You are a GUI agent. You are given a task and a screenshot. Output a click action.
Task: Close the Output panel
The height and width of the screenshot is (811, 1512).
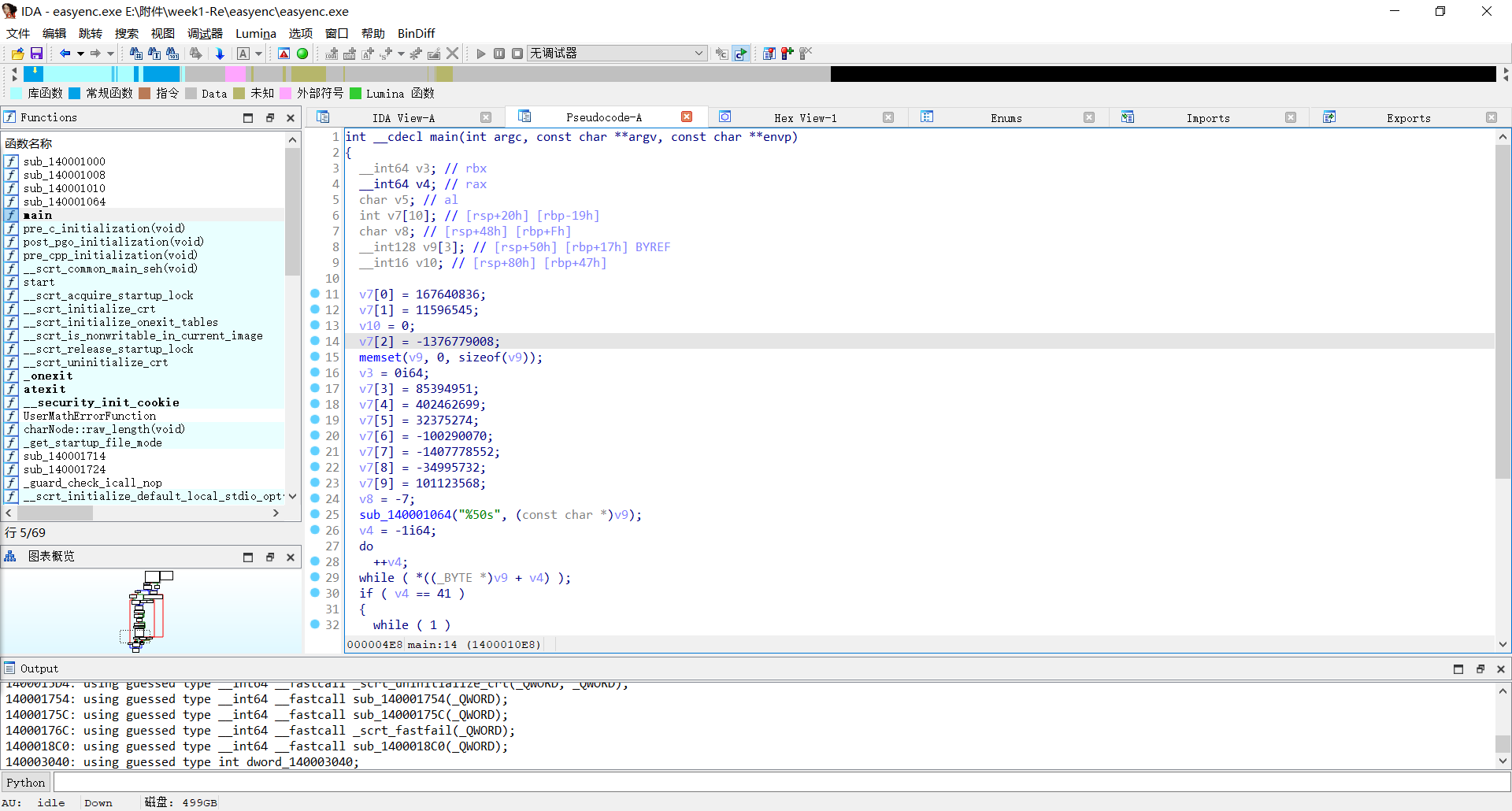point(1501,669)
